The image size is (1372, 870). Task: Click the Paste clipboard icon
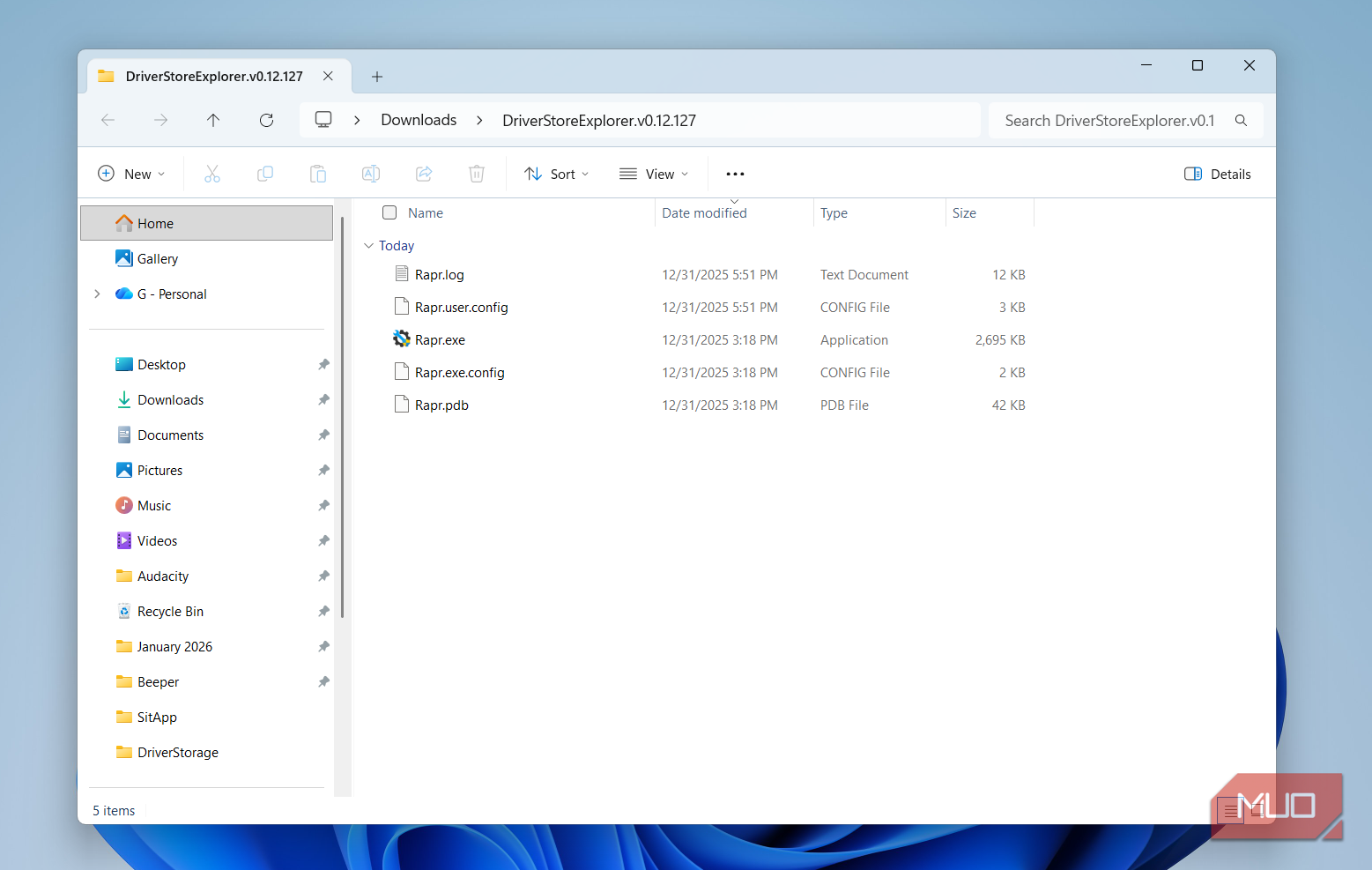(318, 174)
